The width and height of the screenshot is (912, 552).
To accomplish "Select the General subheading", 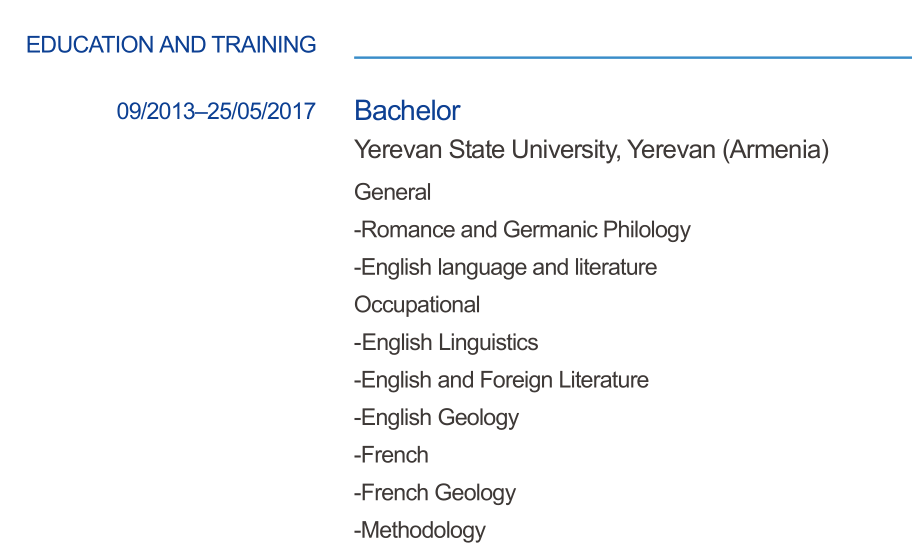I will pyautogui.click(x=393, y=192).
